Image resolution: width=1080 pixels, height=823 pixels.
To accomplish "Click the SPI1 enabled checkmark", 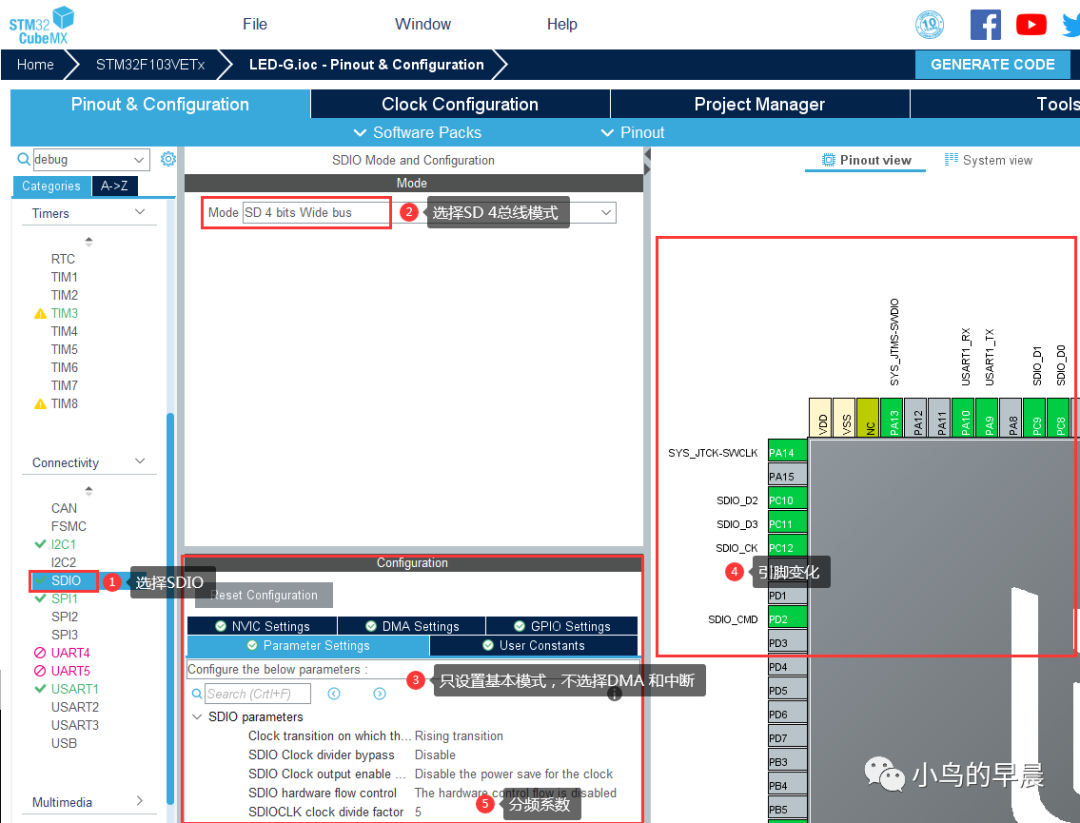I will (40, 598).
